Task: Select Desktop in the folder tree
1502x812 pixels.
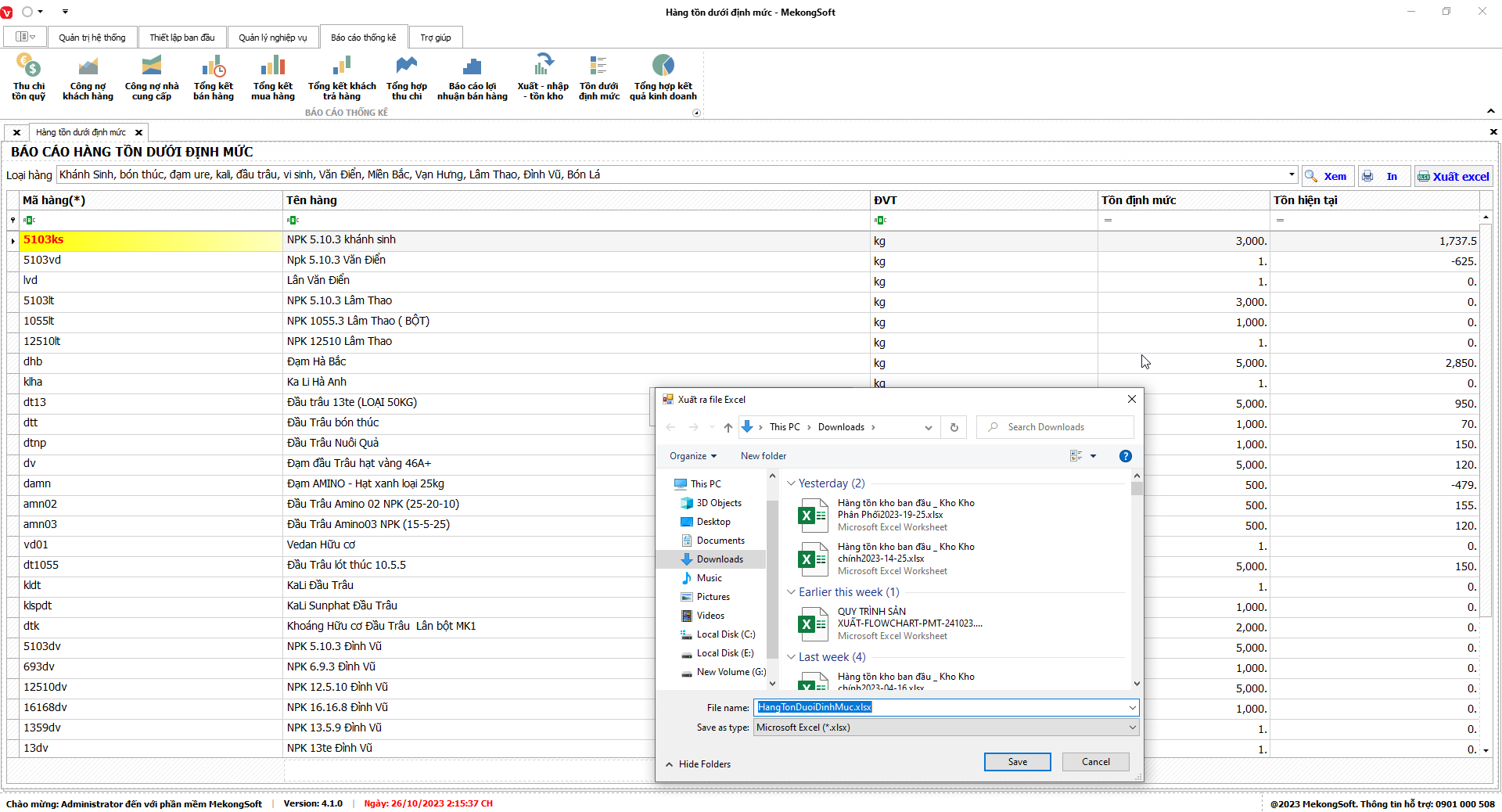Action: [713, 522]
